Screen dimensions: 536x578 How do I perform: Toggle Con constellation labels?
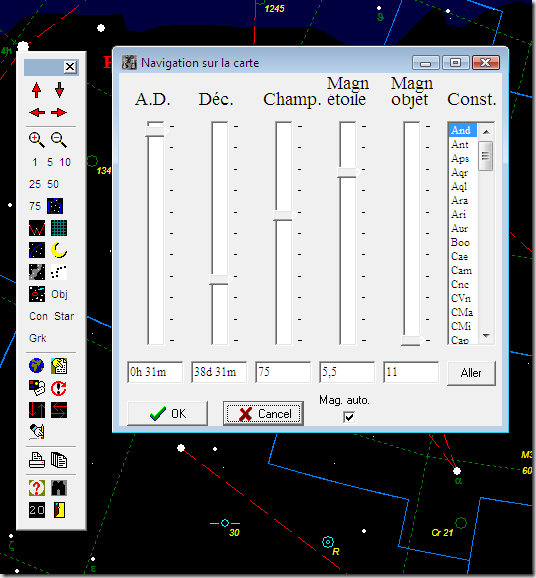38,316
